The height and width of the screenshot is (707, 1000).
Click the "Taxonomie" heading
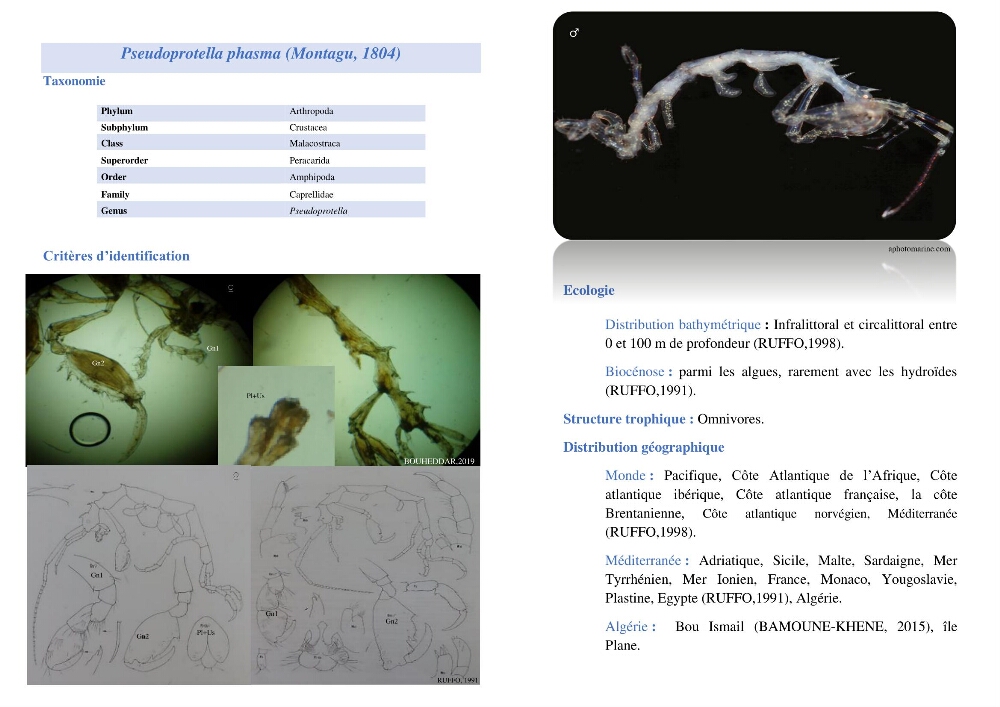74,81
